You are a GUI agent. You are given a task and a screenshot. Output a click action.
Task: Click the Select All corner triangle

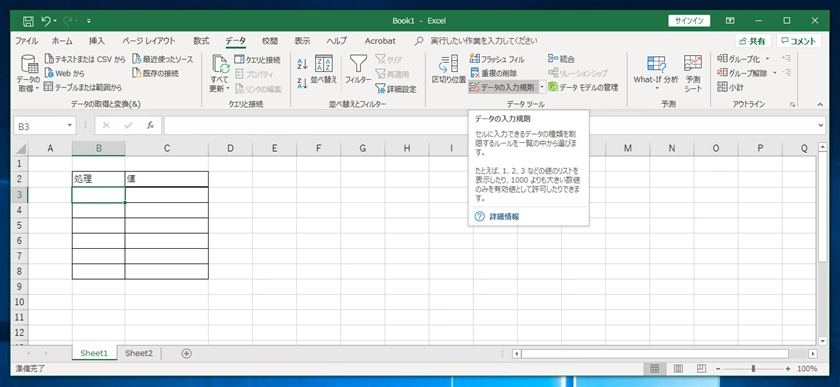20,148
